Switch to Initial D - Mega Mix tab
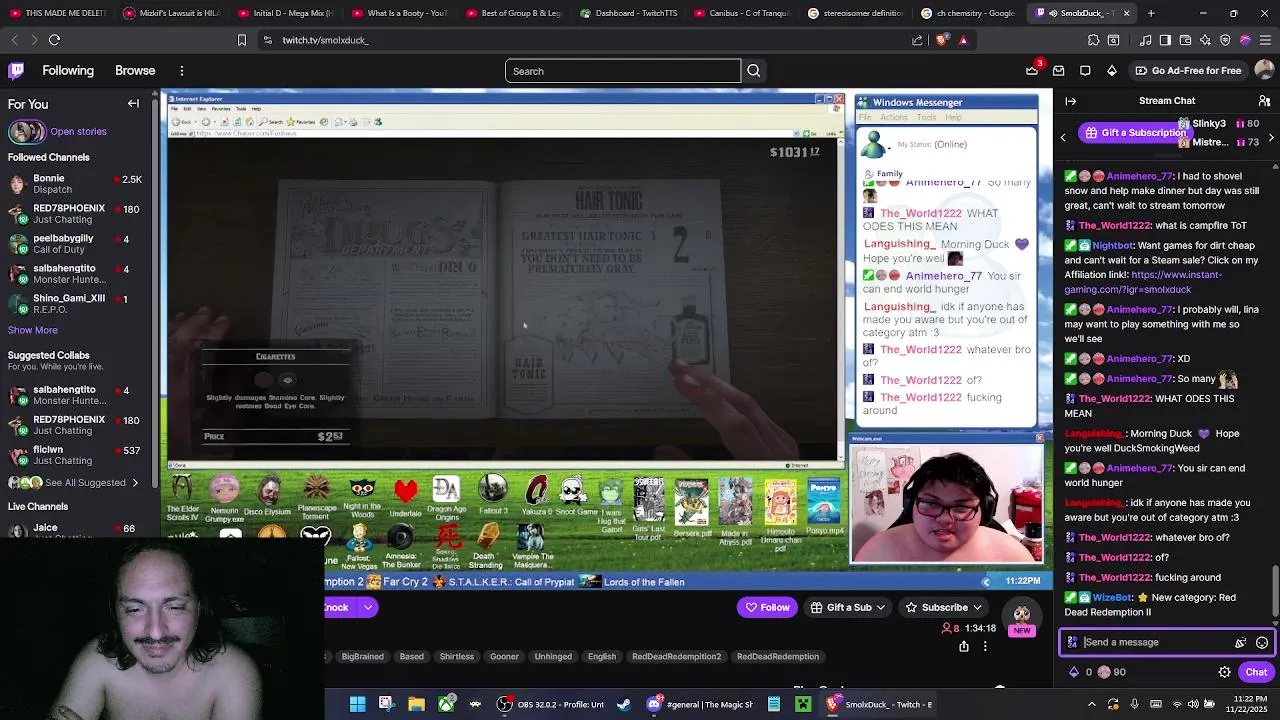The height and width of the screenshot is (720, 1280). [x=285, y=13]
